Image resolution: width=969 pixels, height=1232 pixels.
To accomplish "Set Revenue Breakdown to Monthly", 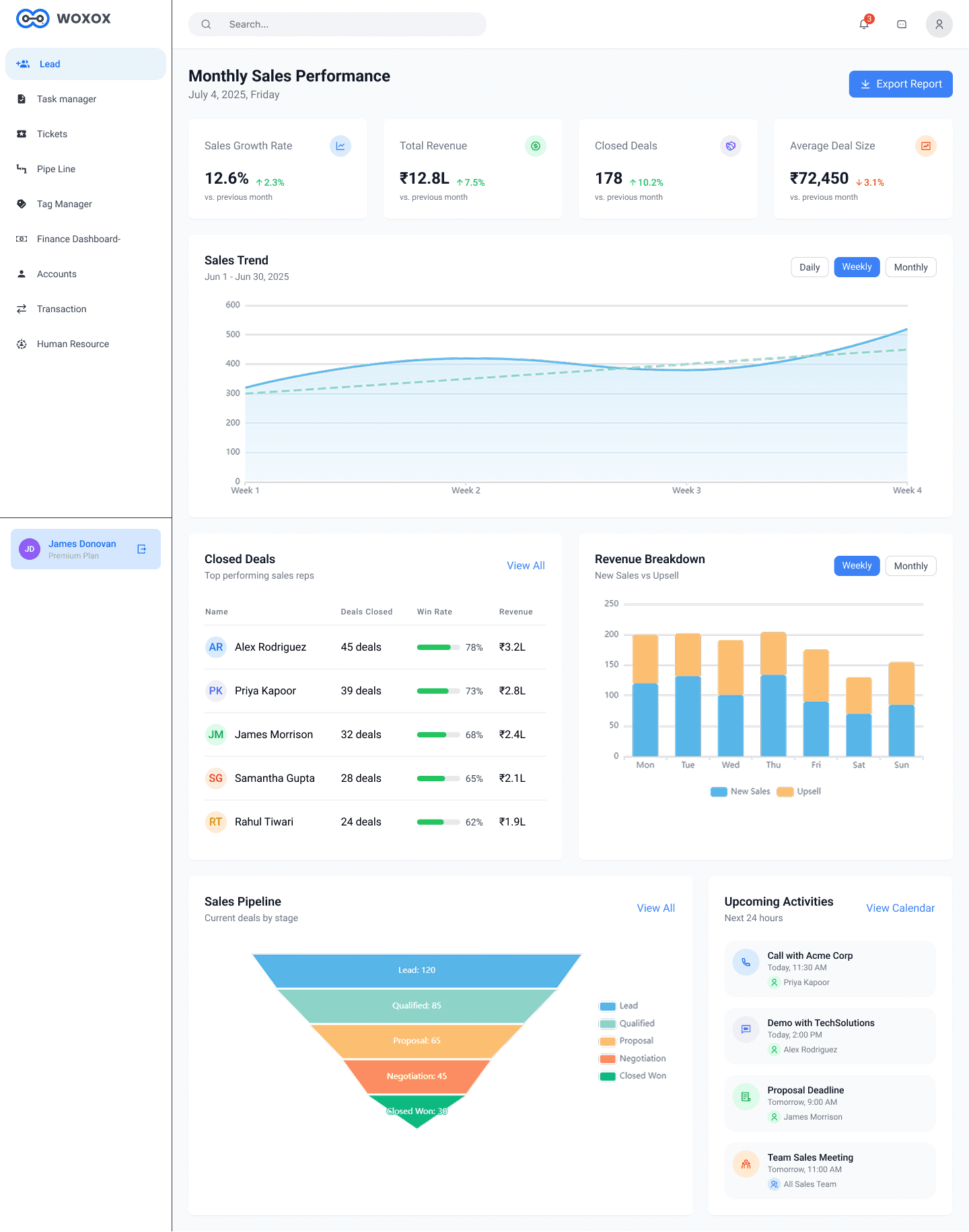I will coord(910,566).
